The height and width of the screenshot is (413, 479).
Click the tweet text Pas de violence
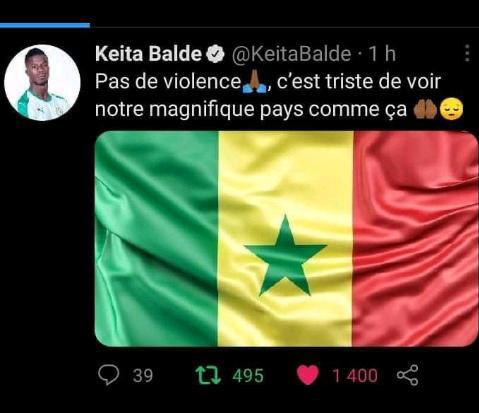(168, 81)
